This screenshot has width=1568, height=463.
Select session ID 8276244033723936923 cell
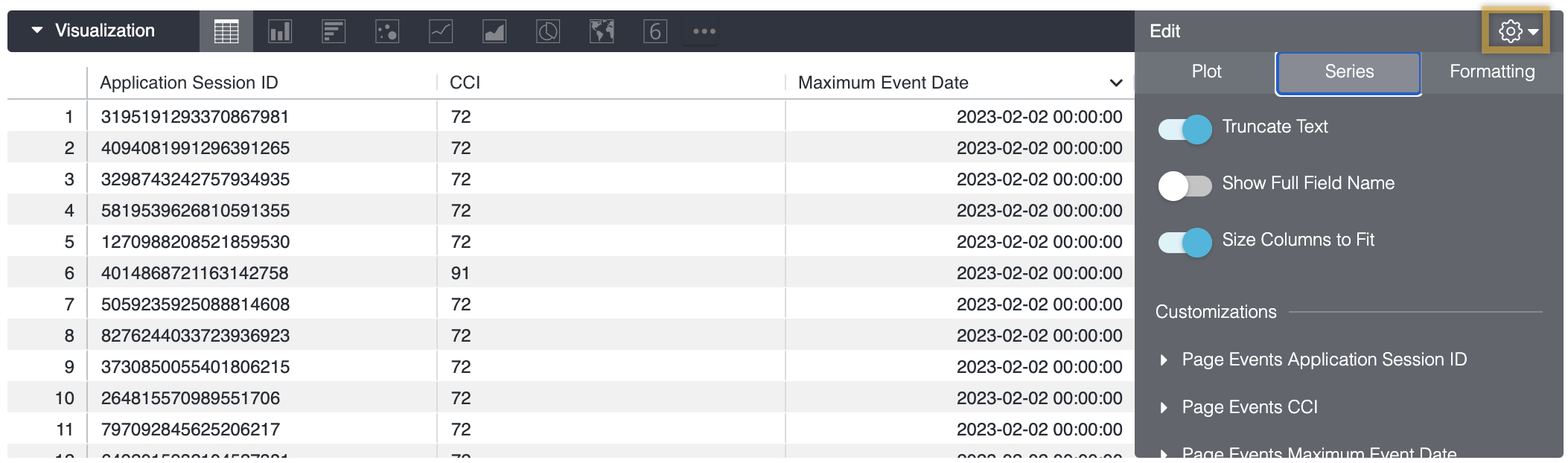click(262, 336)
